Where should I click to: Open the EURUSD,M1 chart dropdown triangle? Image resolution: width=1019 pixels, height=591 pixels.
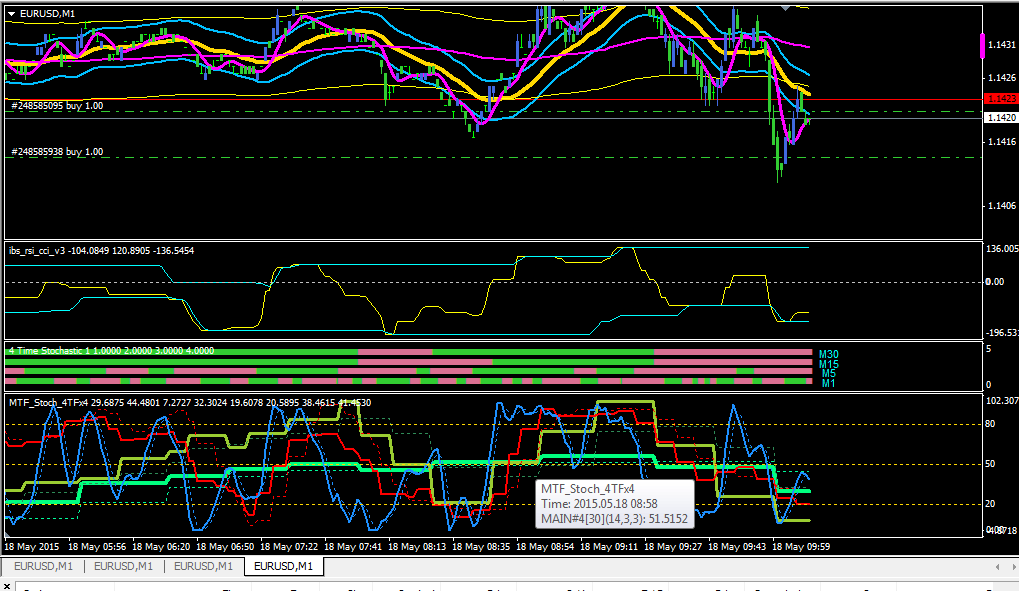11,14
